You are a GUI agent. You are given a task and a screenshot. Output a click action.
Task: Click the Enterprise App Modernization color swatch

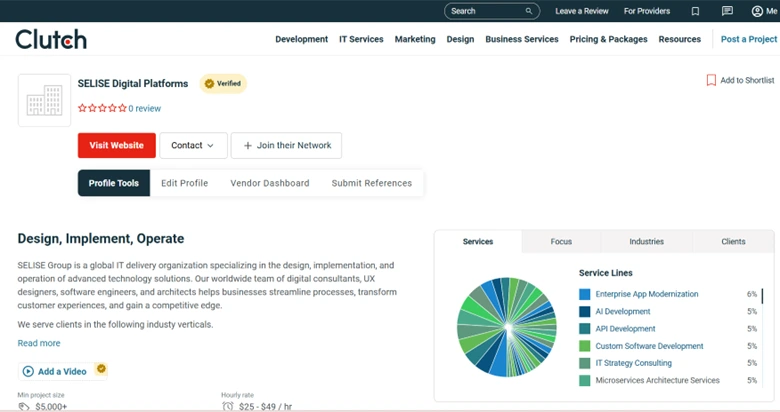(x=585, y=294)
